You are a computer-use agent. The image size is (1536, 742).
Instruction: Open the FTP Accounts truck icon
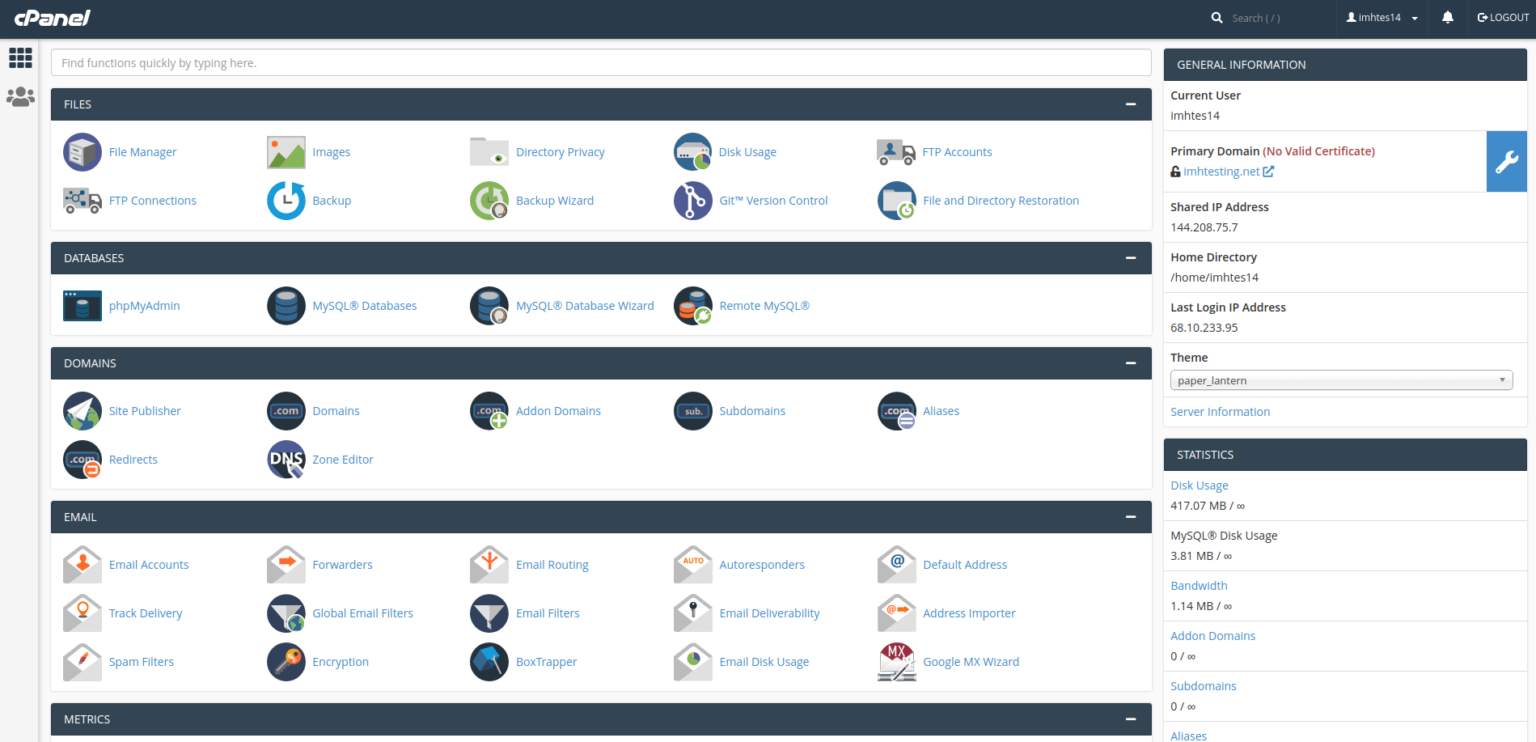point(896,152)
